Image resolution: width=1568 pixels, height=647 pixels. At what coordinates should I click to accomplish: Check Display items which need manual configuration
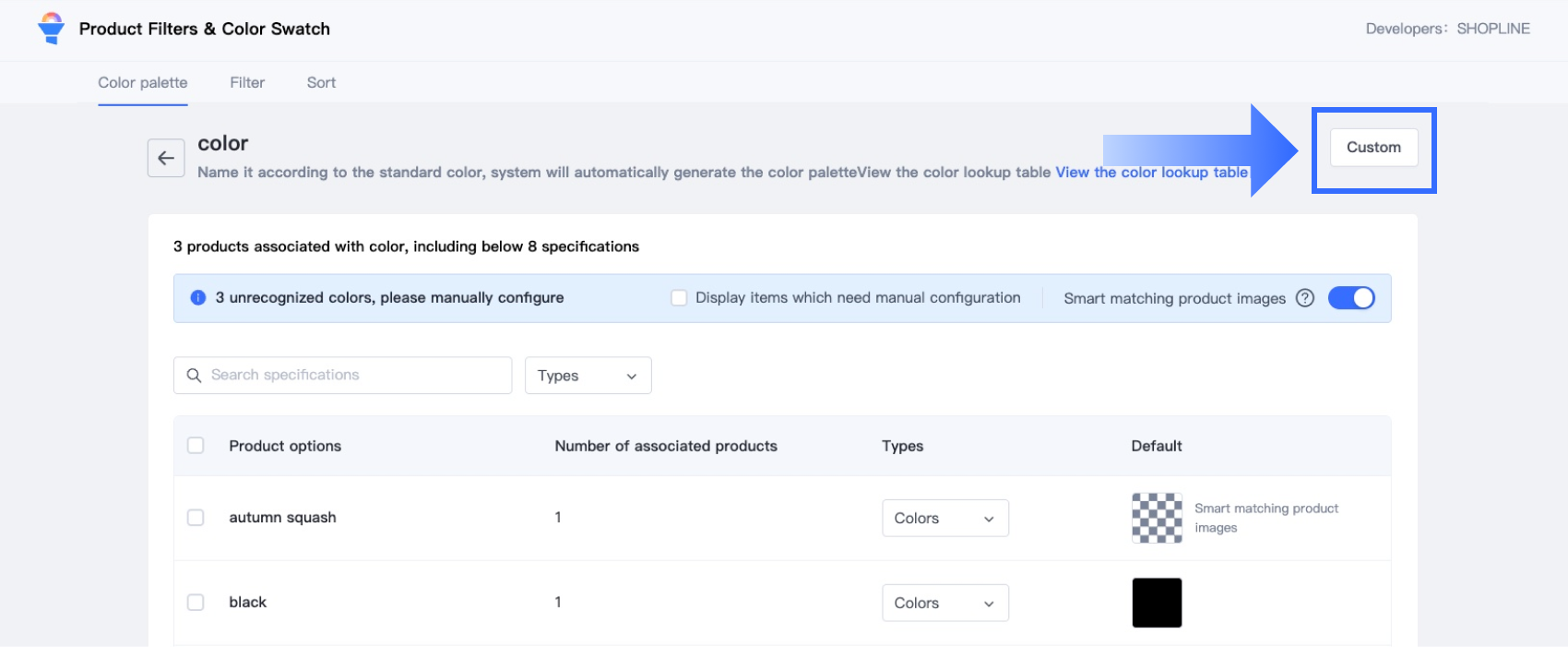[x=679, y=298]
